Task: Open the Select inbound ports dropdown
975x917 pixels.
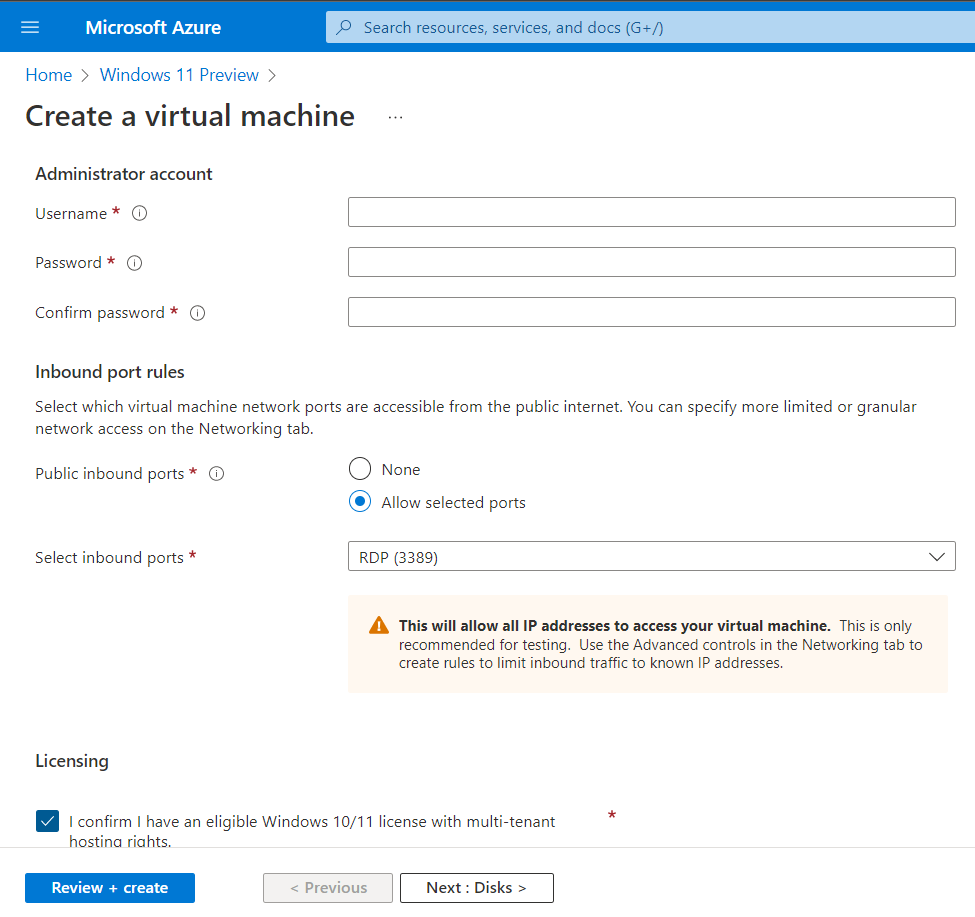Action: (x=651, y=557)
